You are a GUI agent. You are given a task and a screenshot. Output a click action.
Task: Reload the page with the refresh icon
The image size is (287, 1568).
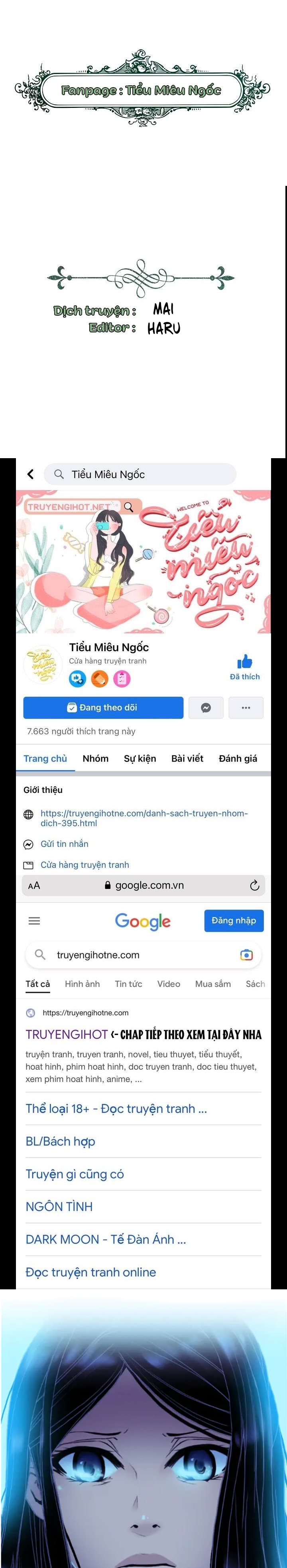tap(255, 886)
